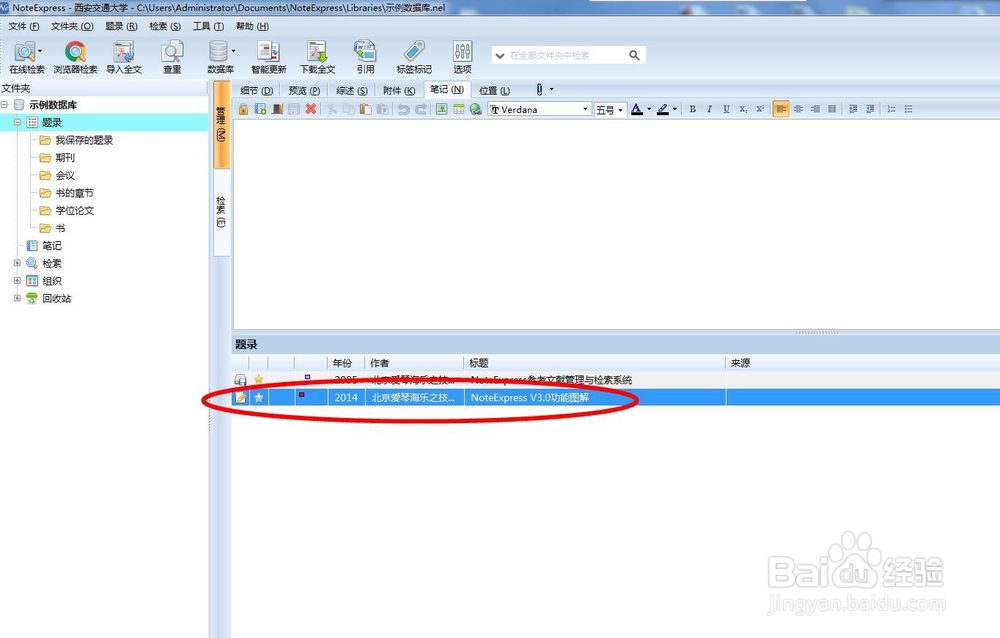Image resolution: width=1000 pixels, height=638 pixels.
Task: Toggle left text alignment
Action: (x=781, y=109)
